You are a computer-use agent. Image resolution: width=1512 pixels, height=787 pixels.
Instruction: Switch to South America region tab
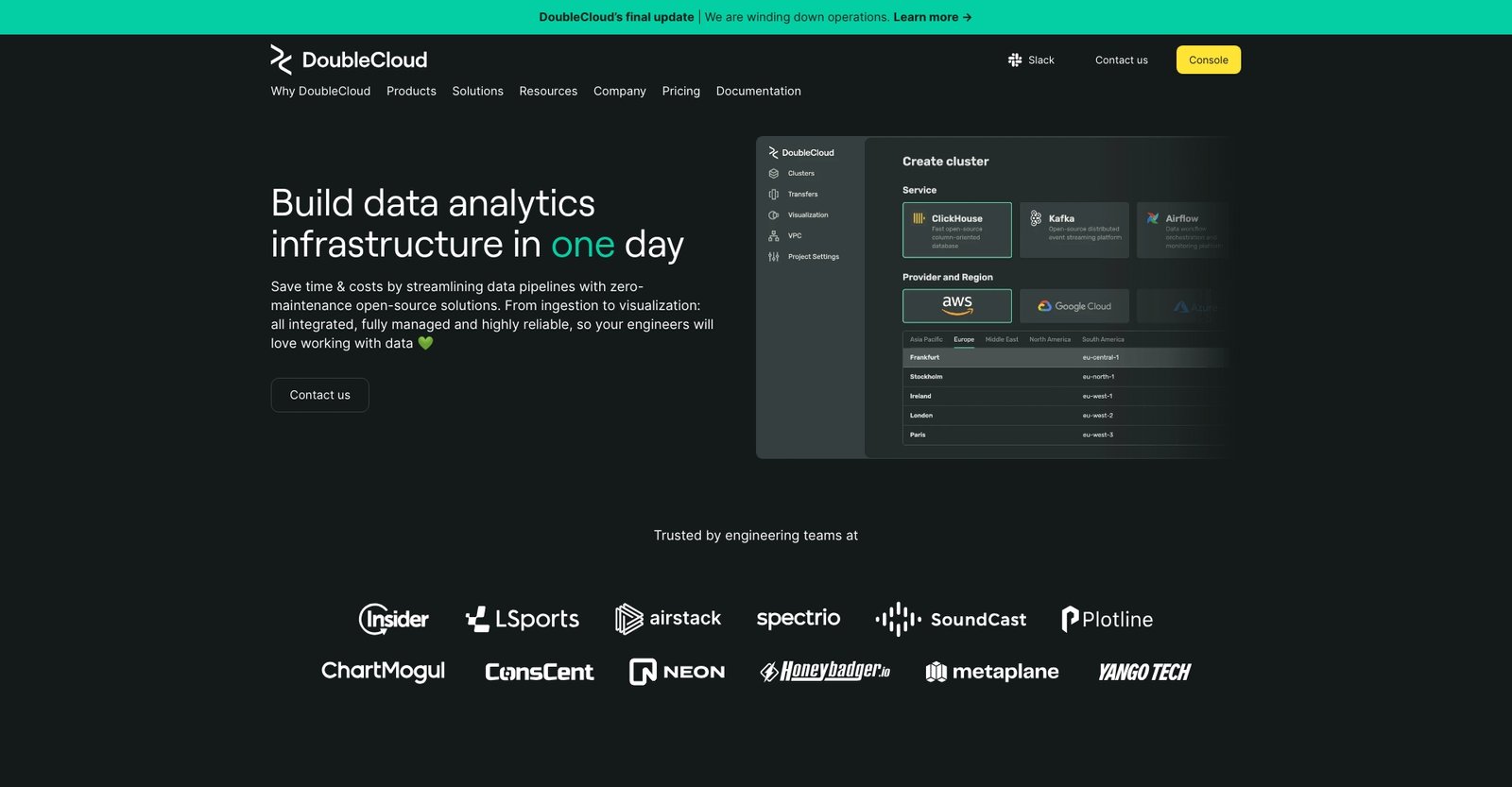(x=1103, y=339)
